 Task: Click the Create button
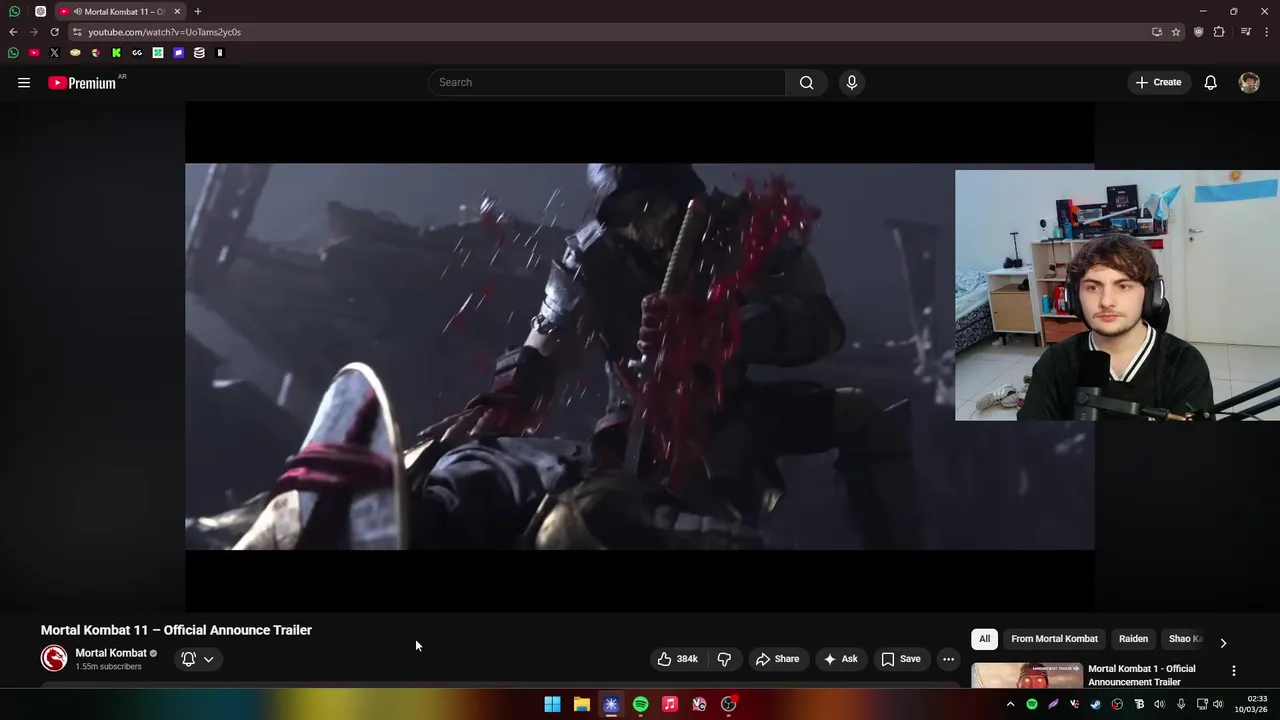1158,83
